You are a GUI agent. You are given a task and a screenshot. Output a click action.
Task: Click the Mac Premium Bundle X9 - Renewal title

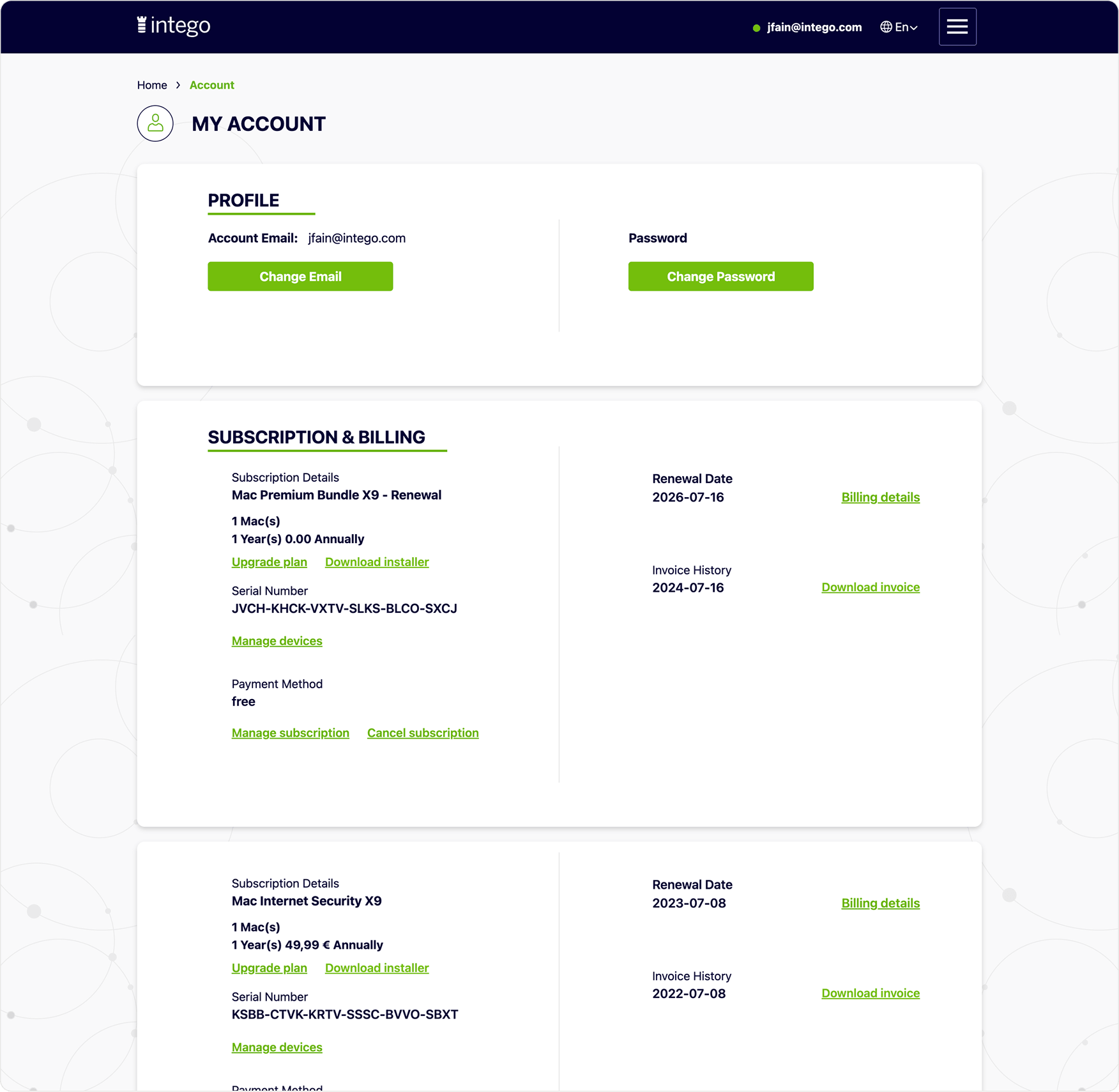point(337,495)
